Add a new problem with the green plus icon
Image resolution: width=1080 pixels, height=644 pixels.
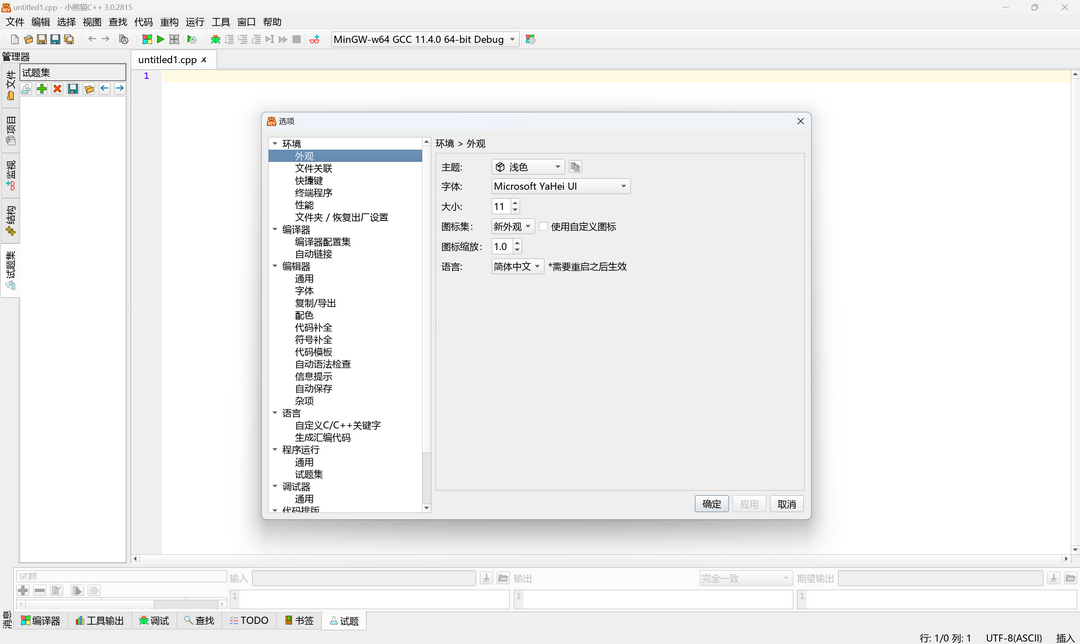(41, 88)
